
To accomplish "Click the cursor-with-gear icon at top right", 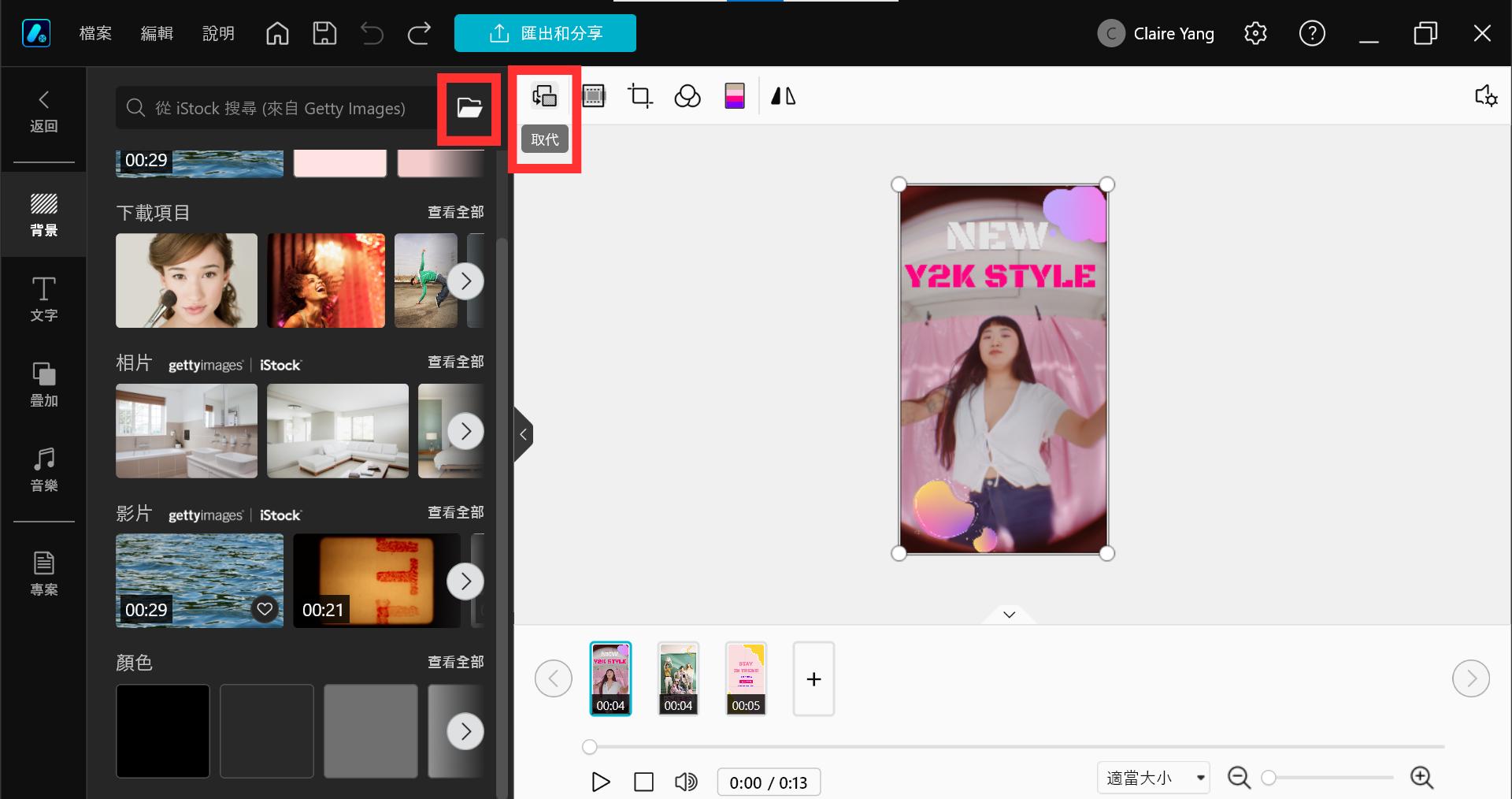I will (1486, 96).
